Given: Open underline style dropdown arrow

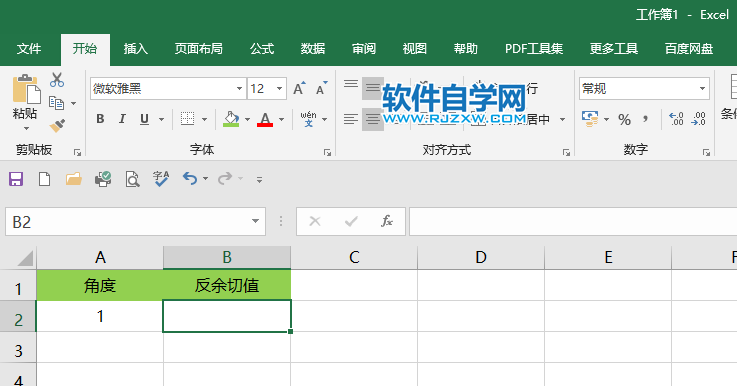Looking at the screenshot, I should (161, 119).
